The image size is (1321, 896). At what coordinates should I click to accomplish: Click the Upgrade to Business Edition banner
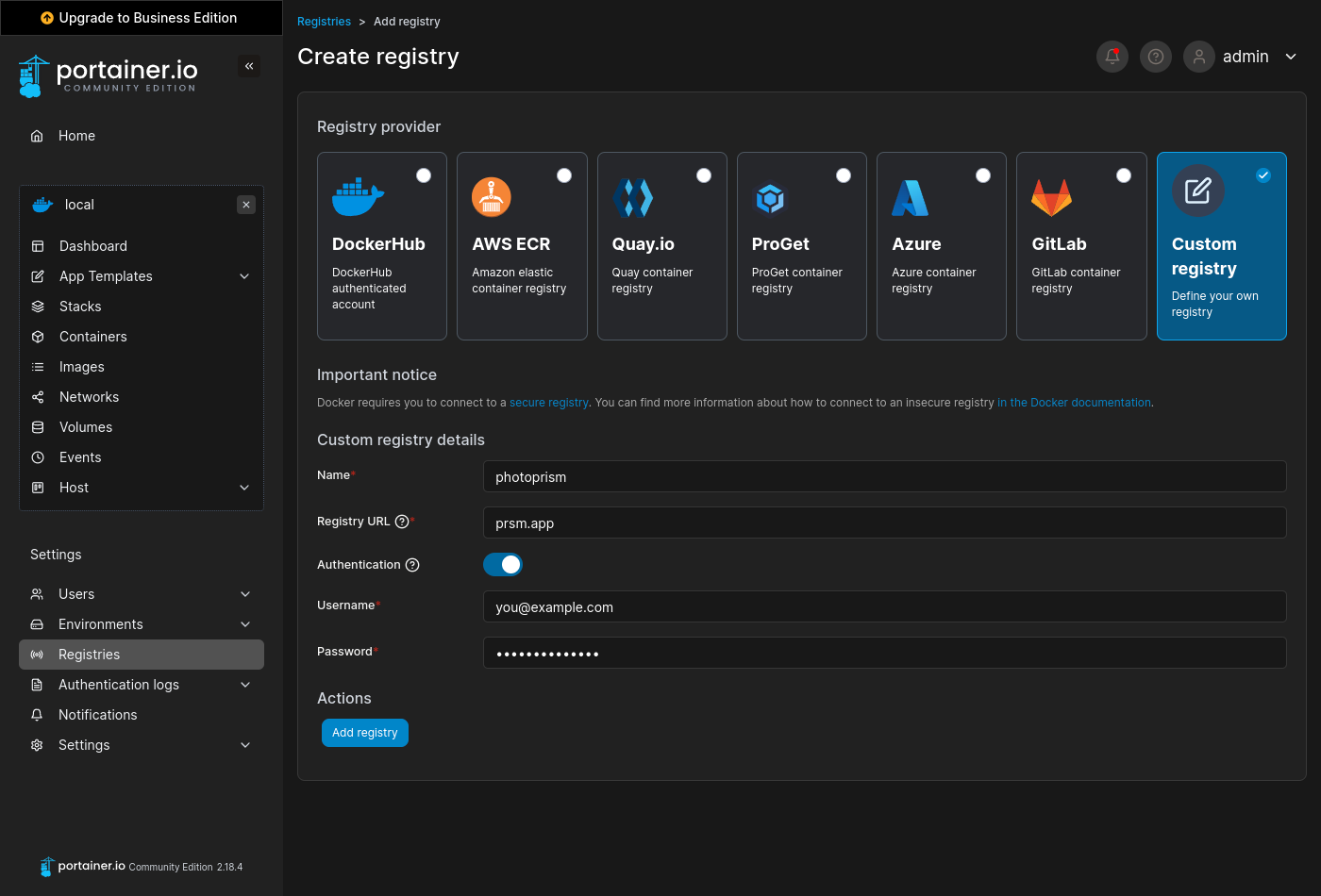point(141,18)
